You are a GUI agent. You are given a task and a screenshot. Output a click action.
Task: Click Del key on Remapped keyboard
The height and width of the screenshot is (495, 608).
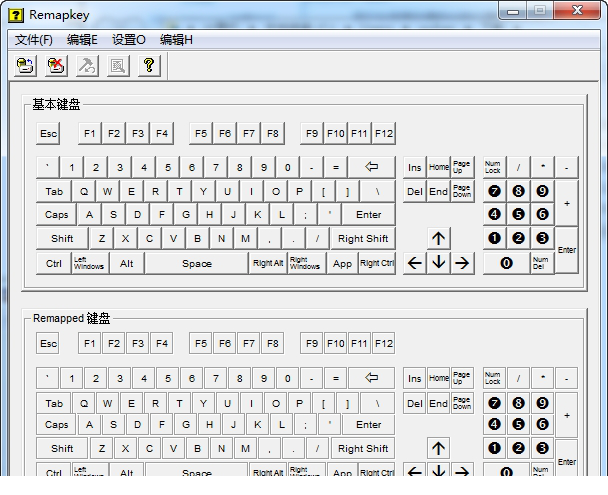[415, 404]
